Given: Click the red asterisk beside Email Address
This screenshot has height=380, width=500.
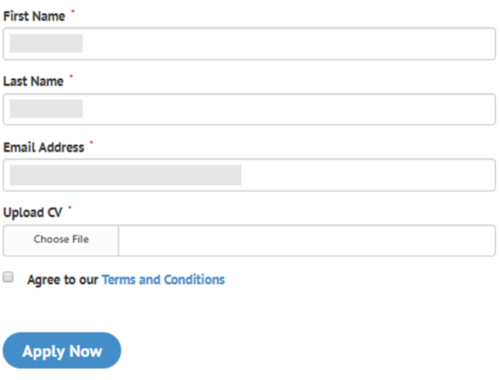Looking at the screenshot, I should 91,143.
